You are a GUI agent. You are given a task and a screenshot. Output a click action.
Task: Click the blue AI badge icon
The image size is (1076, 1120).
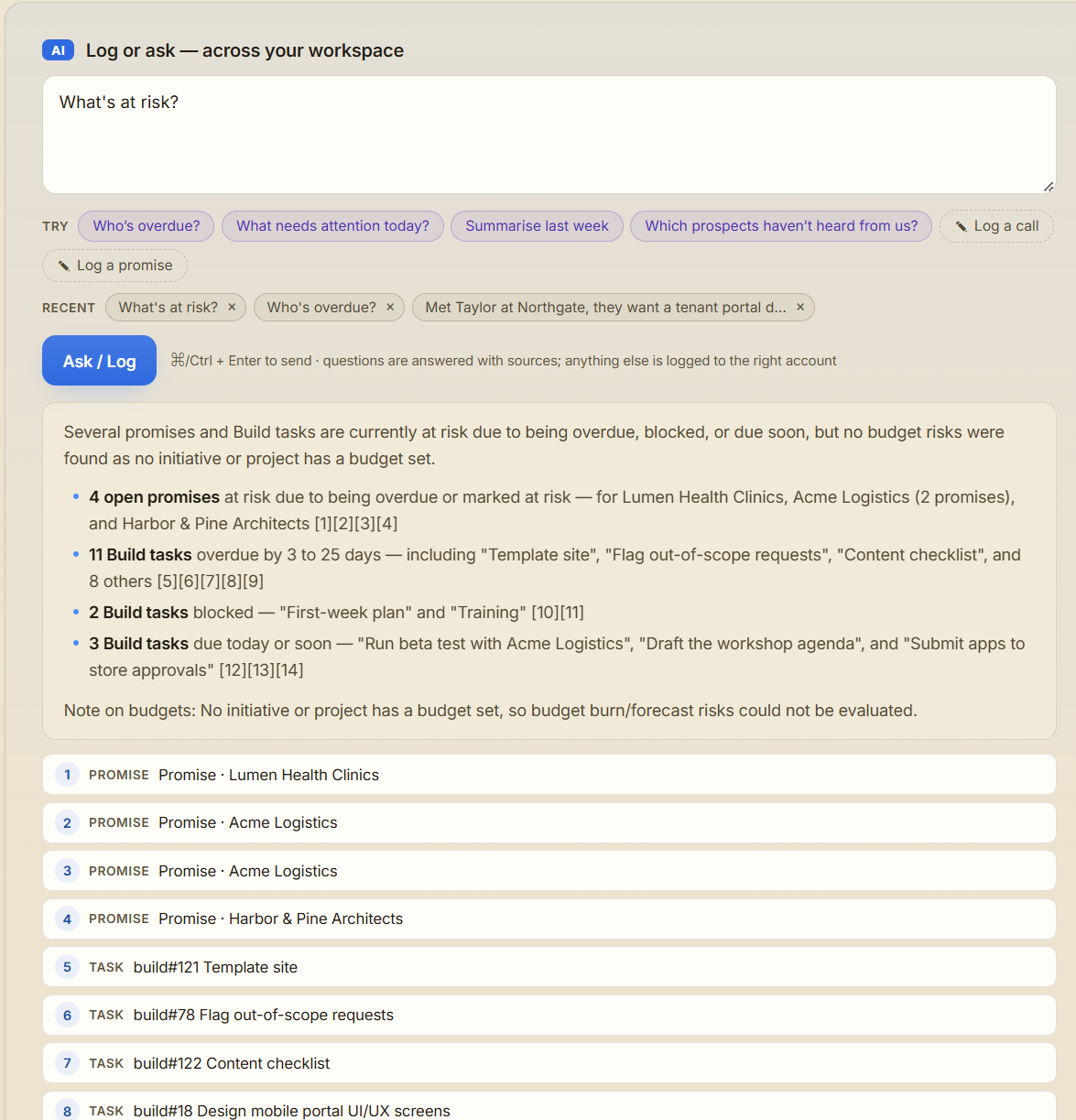pyautogui.click(x=58, y=50)
